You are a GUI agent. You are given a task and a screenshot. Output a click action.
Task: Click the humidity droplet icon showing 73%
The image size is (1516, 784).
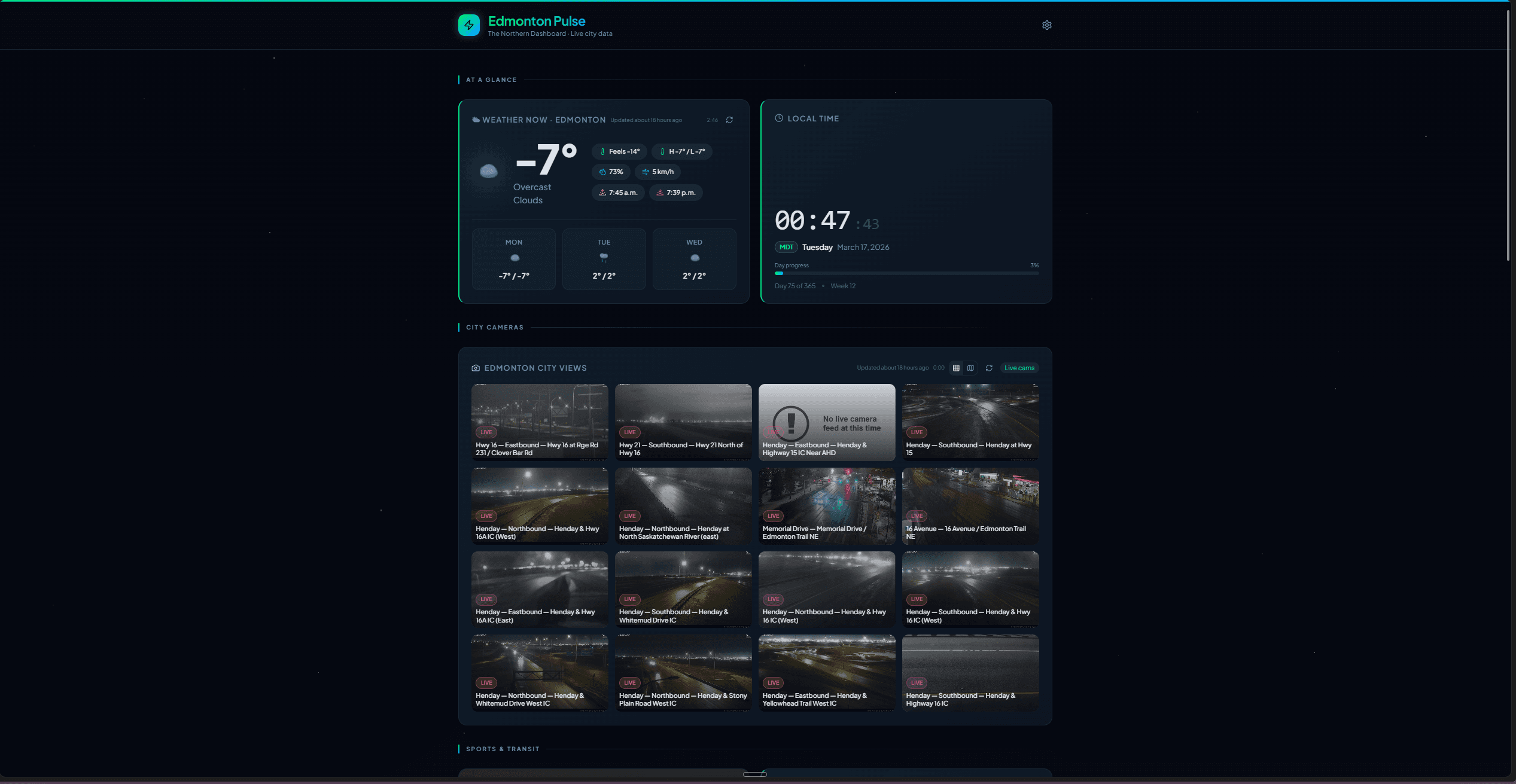click(x=602, y=172)
